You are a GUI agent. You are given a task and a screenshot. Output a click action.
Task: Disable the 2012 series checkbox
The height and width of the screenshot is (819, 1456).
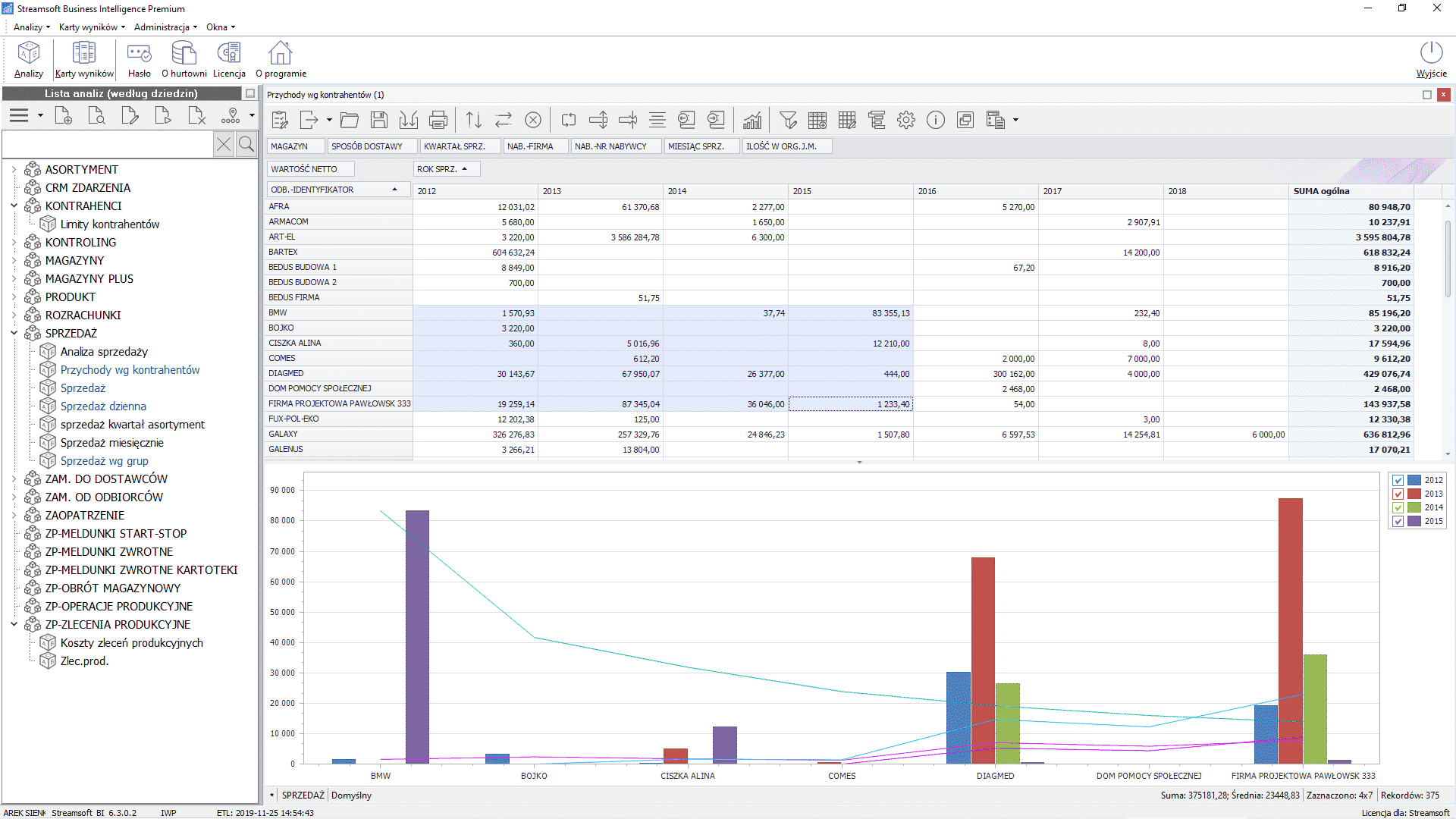coord(1398,479)
